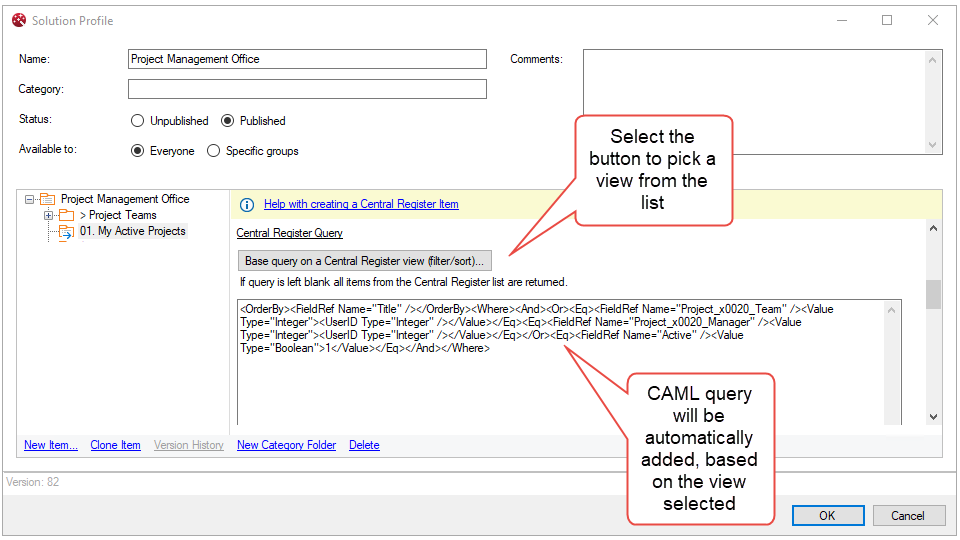Click the Clone Item link

pyautogui.click(x=115, y=445)
